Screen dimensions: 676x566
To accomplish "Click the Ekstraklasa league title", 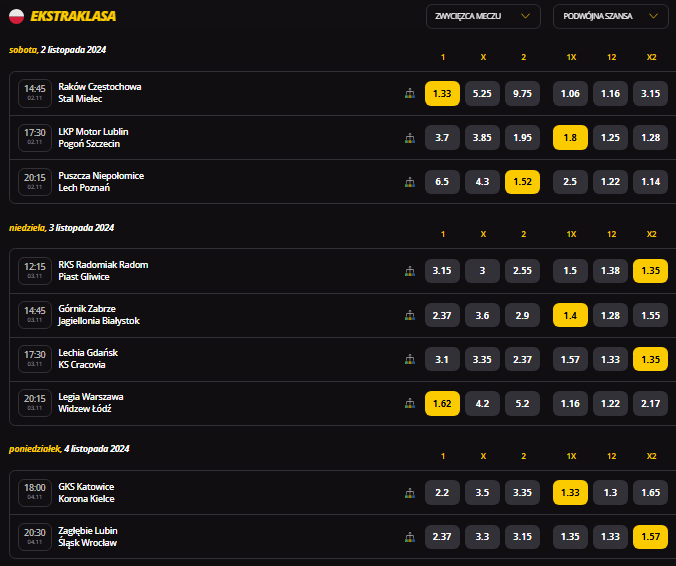I will click(73, 16).
